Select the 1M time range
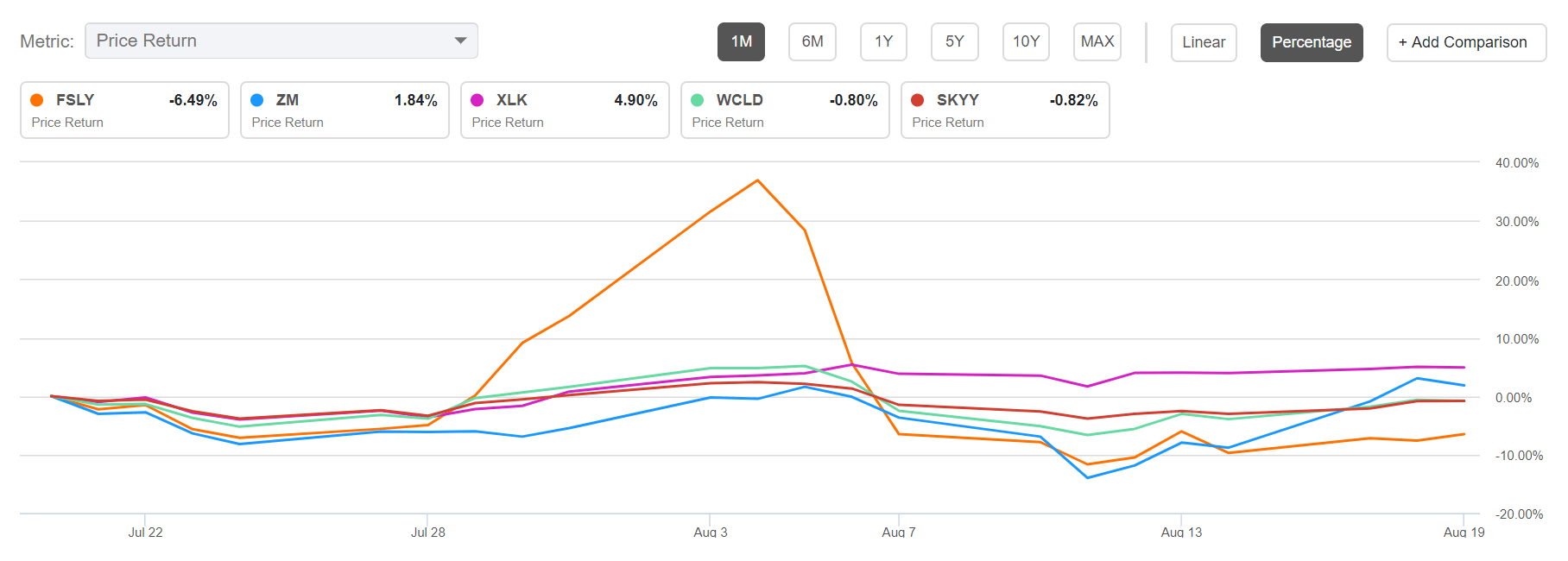Image resolution: width=1568 pixels, height=561 pixels. (741, 41)
